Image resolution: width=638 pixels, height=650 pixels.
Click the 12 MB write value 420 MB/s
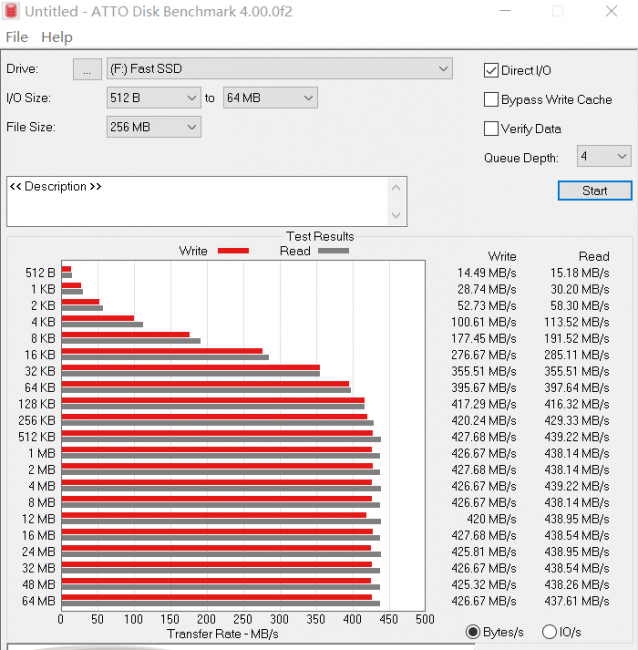coord(492,519)
